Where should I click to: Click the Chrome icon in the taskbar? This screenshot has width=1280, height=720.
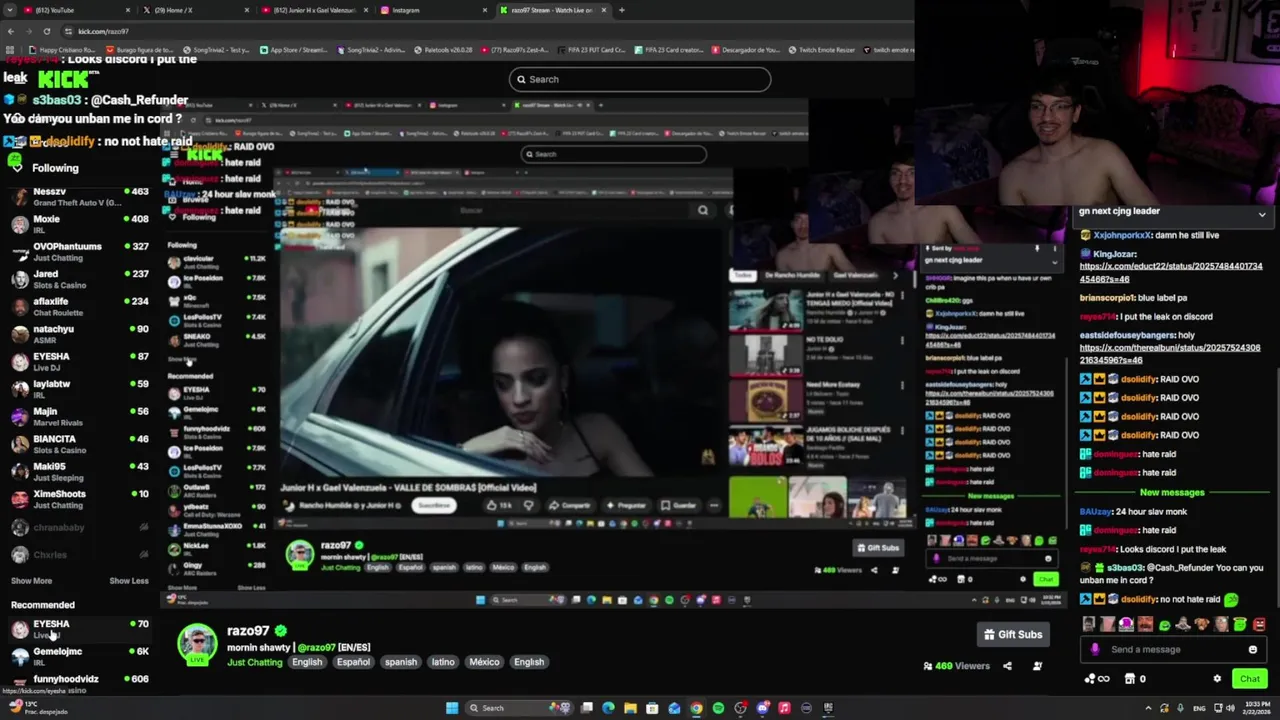coord(696,708)
